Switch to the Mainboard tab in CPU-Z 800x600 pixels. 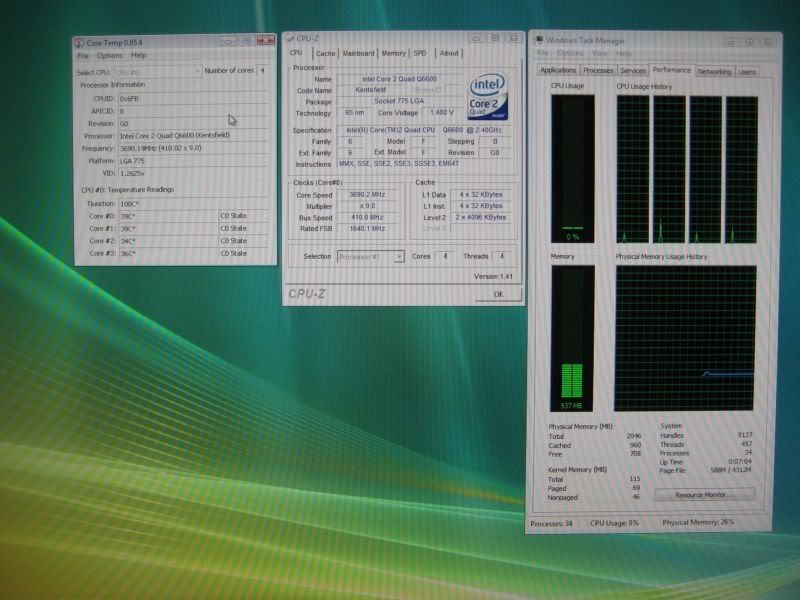pyautogui.click(x=358, y=53)
